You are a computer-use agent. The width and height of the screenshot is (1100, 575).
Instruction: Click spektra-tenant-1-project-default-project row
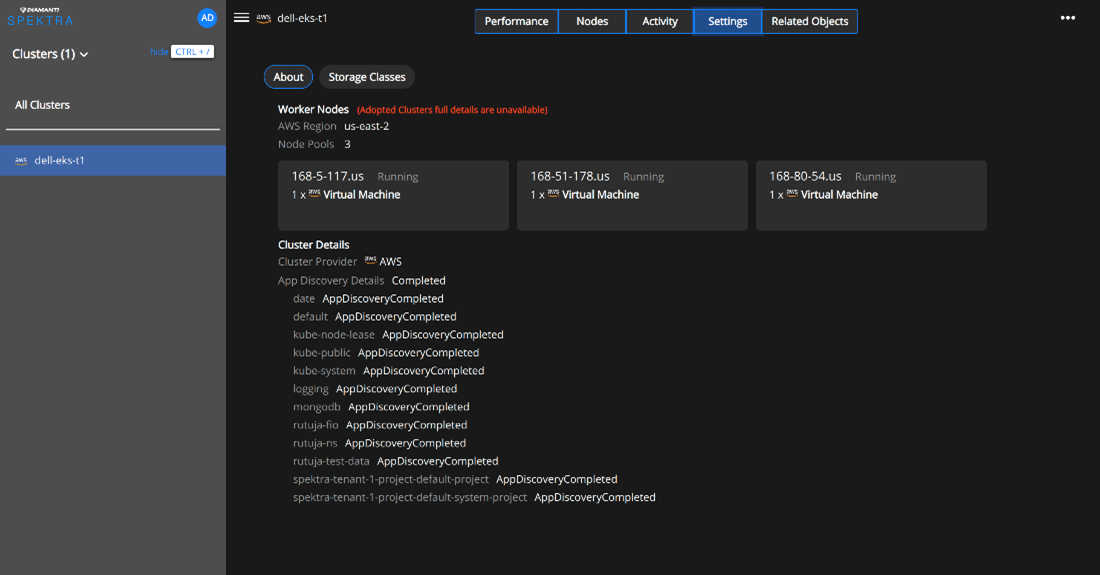[455, 480]
